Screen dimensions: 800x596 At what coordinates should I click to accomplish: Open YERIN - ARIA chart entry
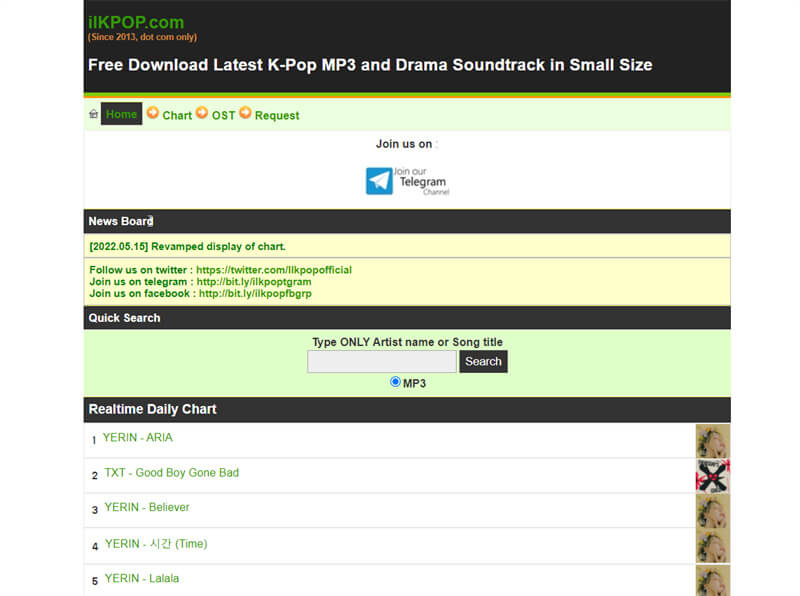138,437
